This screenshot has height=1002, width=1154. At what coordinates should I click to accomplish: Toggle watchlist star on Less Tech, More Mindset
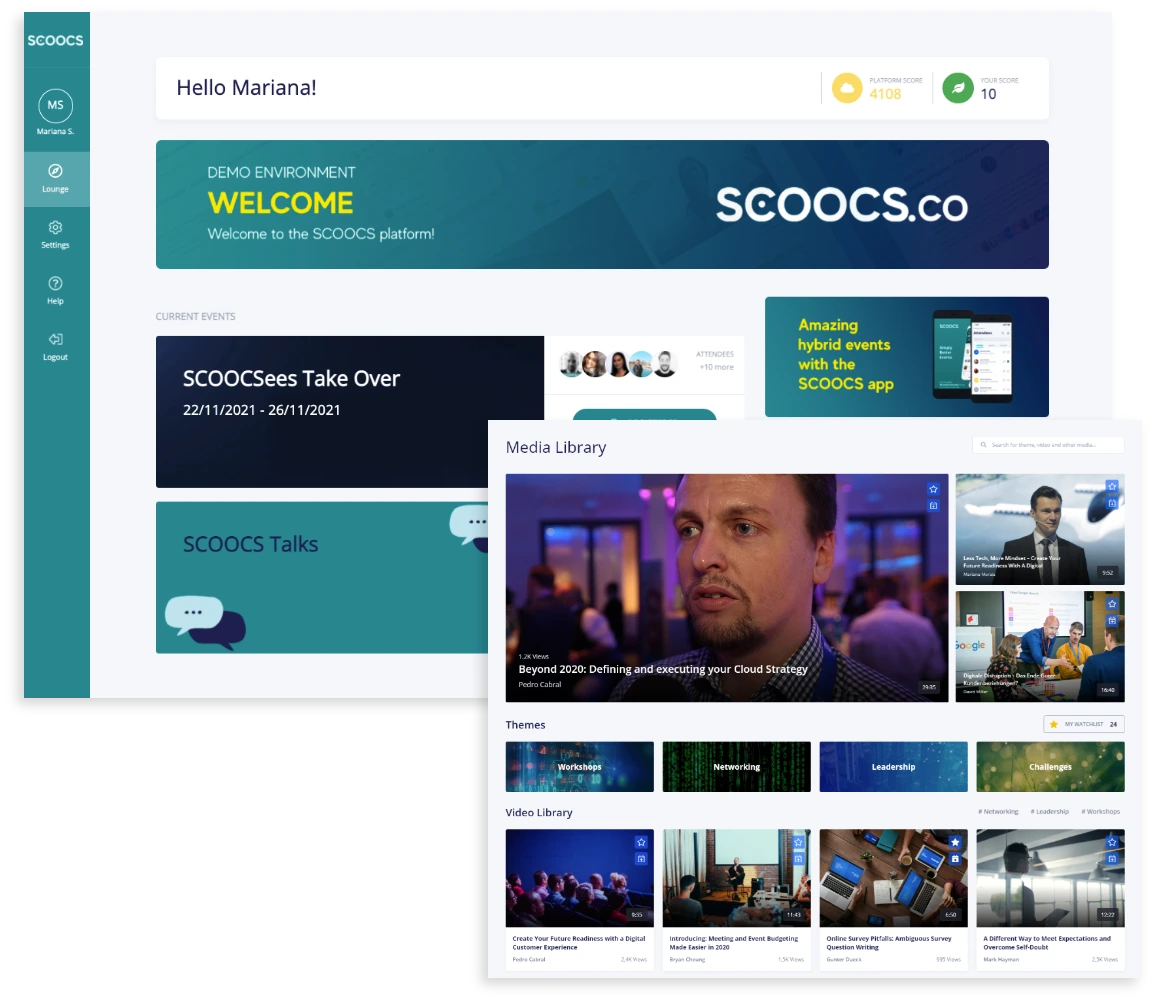[1112, 486]
